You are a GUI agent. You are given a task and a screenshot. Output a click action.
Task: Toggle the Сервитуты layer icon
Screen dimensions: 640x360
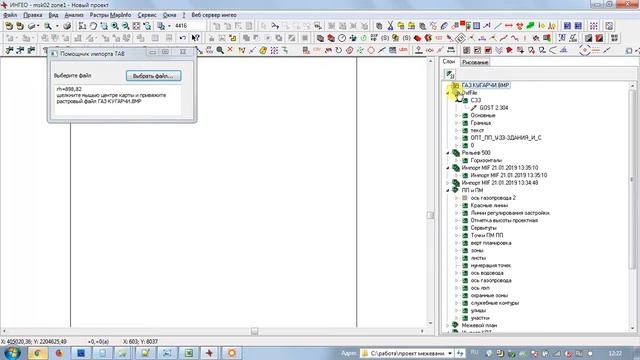point(464,228)
